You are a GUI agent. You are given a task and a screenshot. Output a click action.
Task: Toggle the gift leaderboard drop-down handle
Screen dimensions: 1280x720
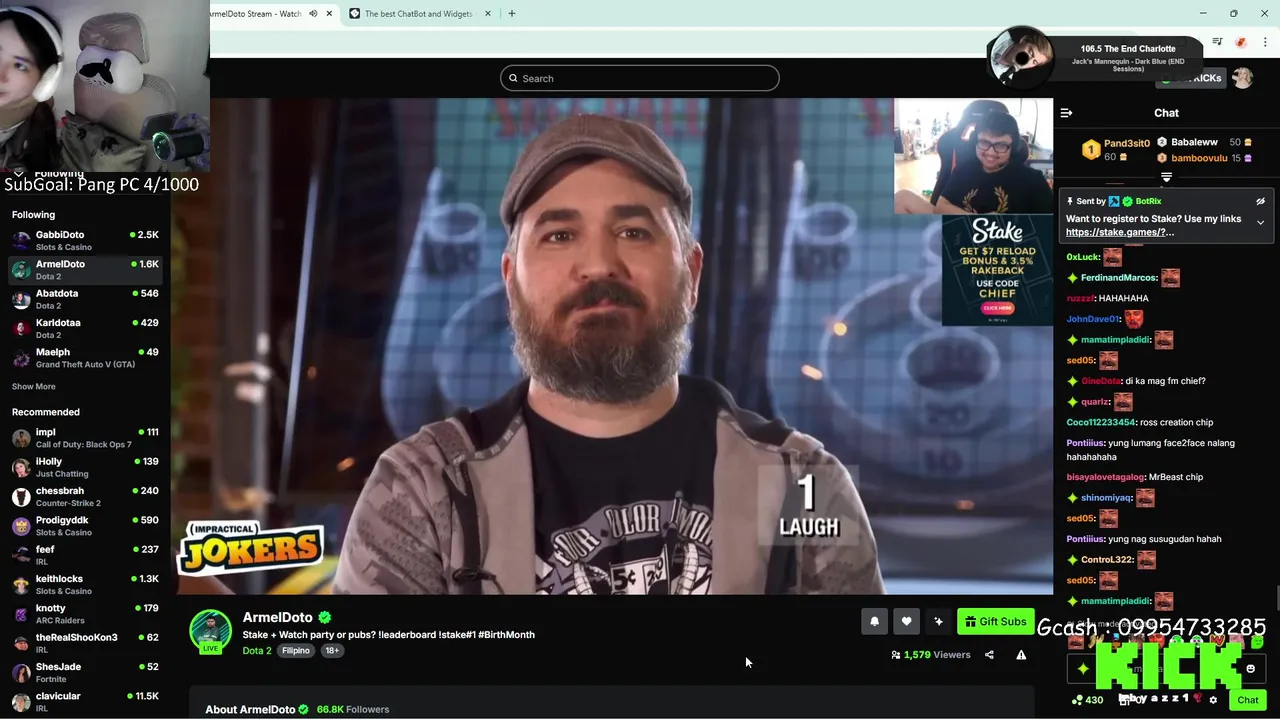click(x=1166, y=177)
